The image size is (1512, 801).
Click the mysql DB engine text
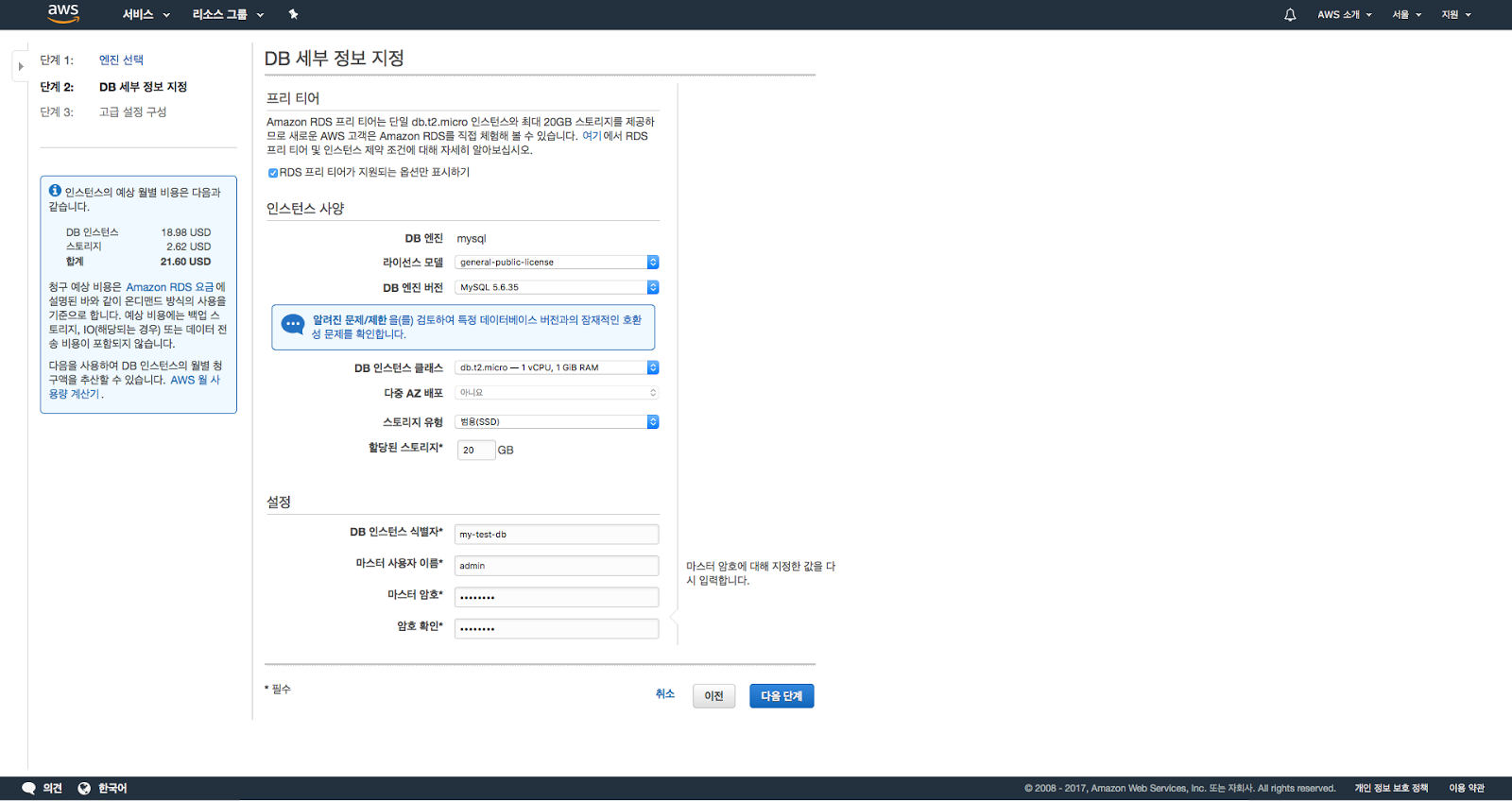pos(472,239)
